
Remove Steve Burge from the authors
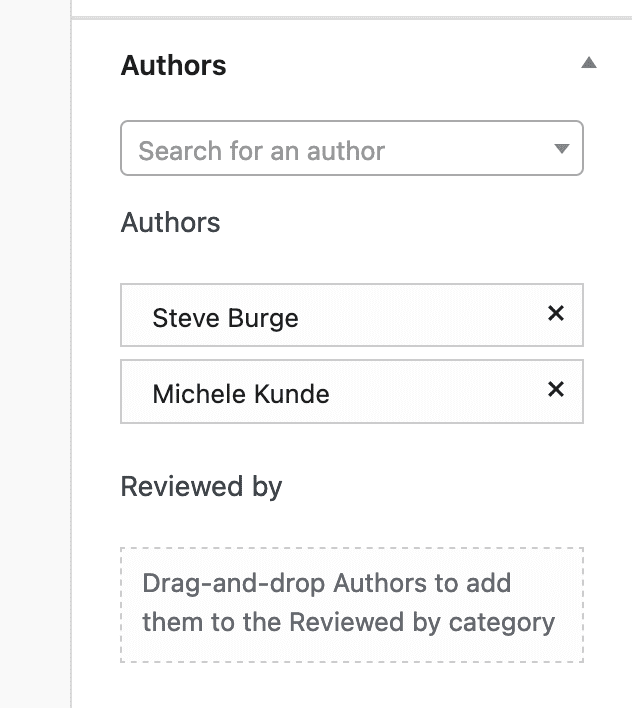[x=556, y=314]
